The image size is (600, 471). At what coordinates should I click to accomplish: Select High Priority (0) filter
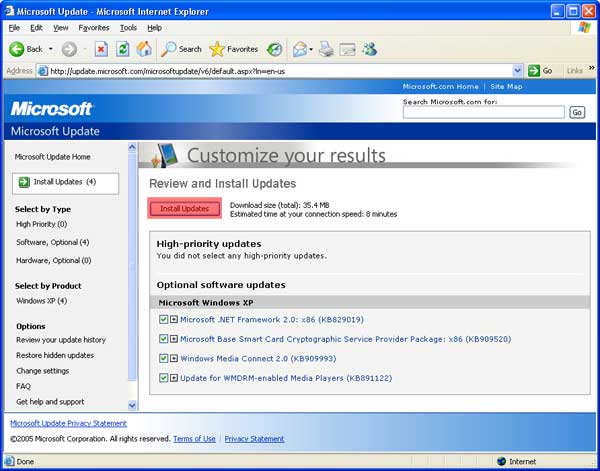pyautogui.click(x=41, y=224)
